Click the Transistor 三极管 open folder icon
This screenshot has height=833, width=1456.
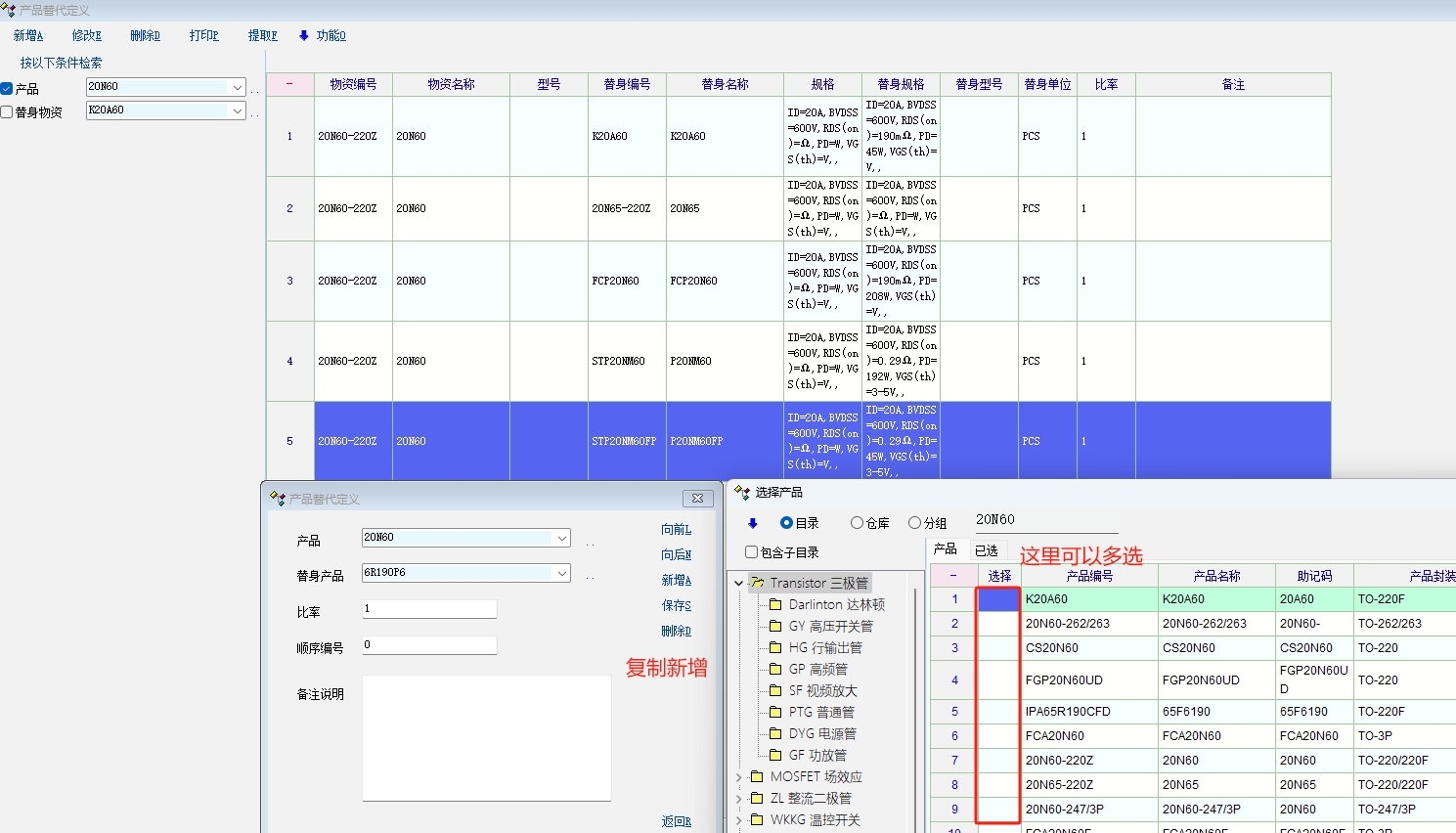[758, 583]
